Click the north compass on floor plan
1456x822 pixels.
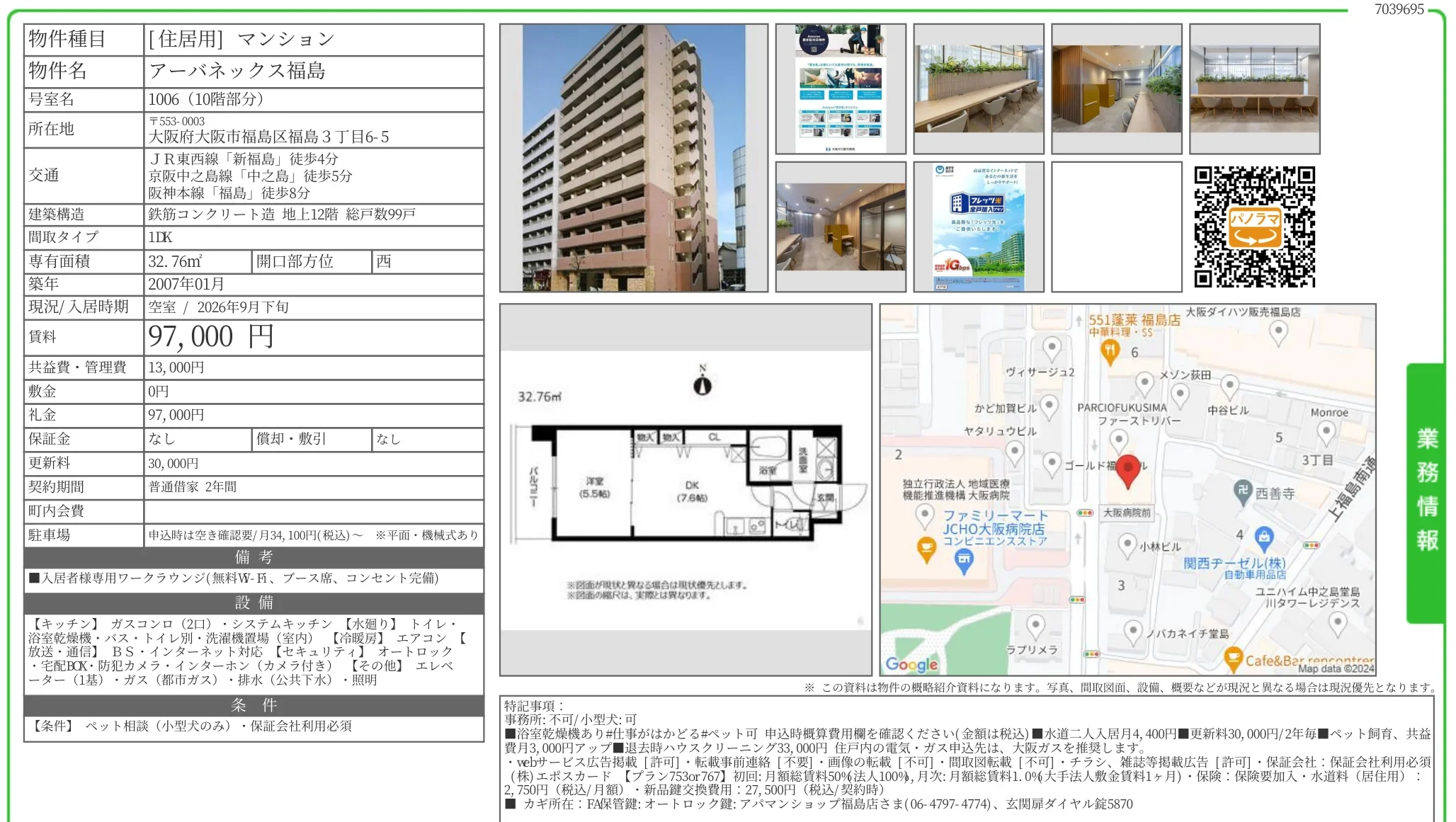pos(702,381)
